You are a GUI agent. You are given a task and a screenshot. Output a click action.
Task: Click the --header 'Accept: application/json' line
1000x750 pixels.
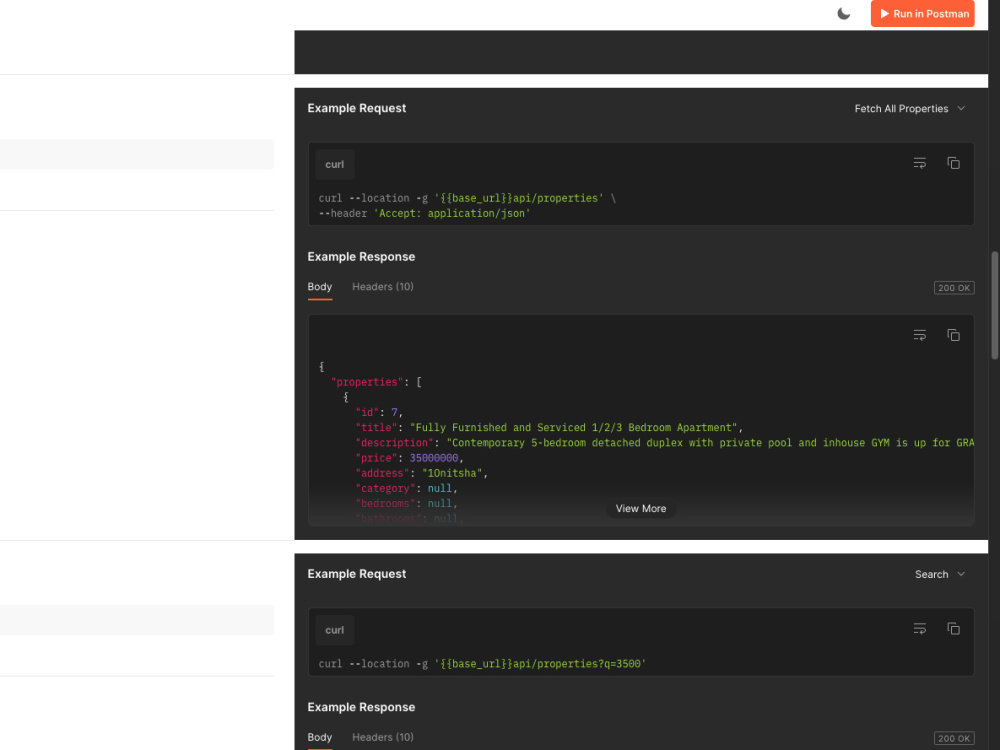tap(425, 214)
